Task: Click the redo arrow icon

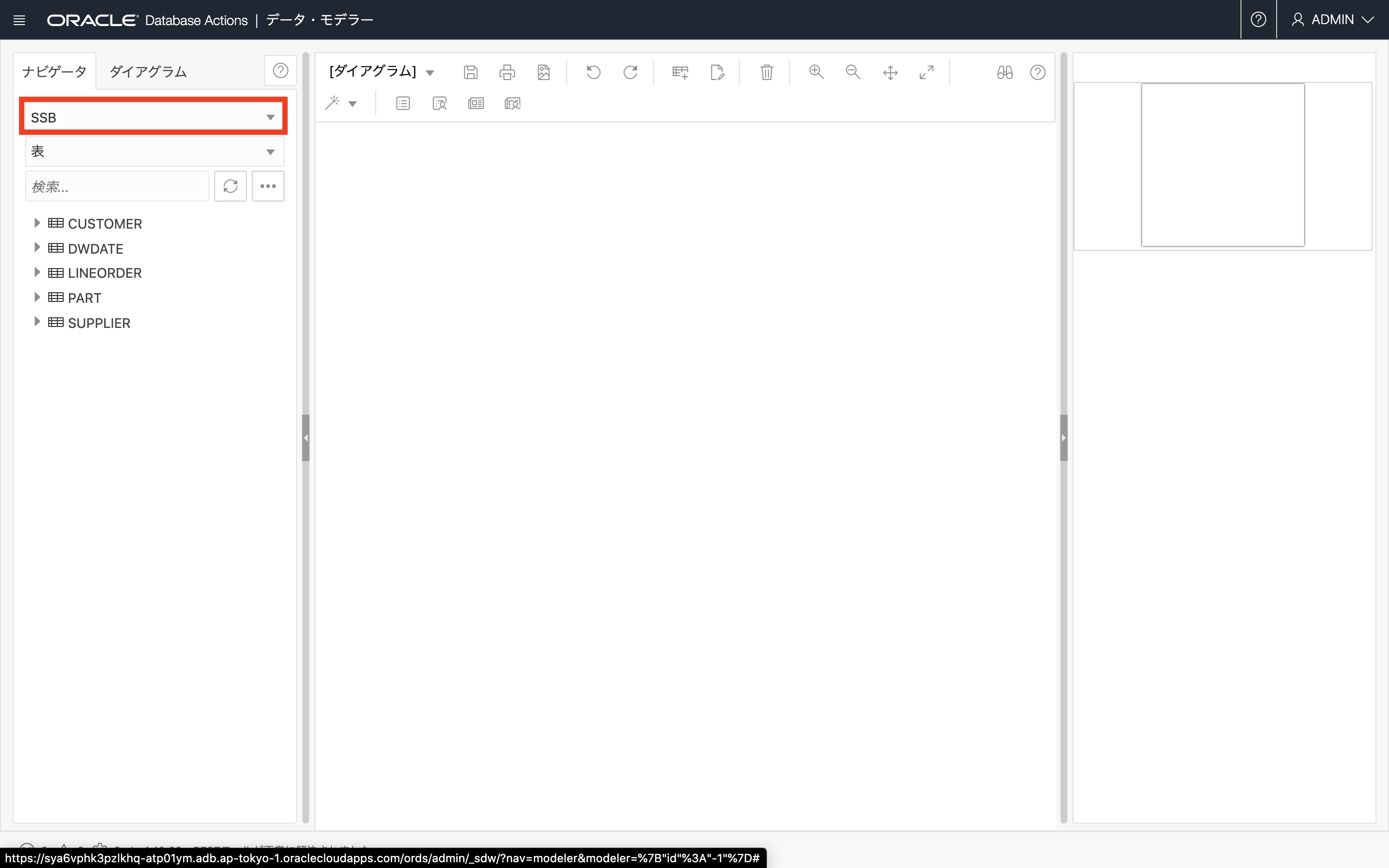Action: (x=630, y=72)
